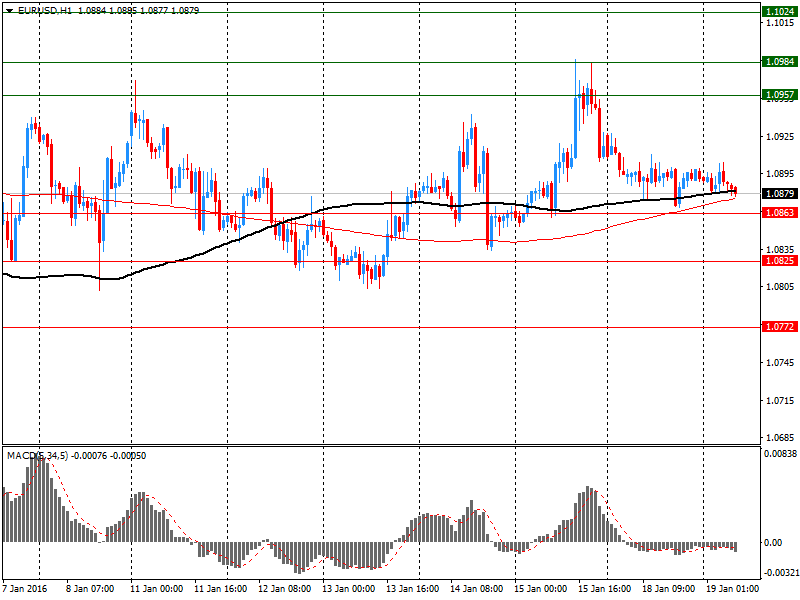
Task: Click the 8 Jan 07:00 time label
Action: click(x=90, y=589)
